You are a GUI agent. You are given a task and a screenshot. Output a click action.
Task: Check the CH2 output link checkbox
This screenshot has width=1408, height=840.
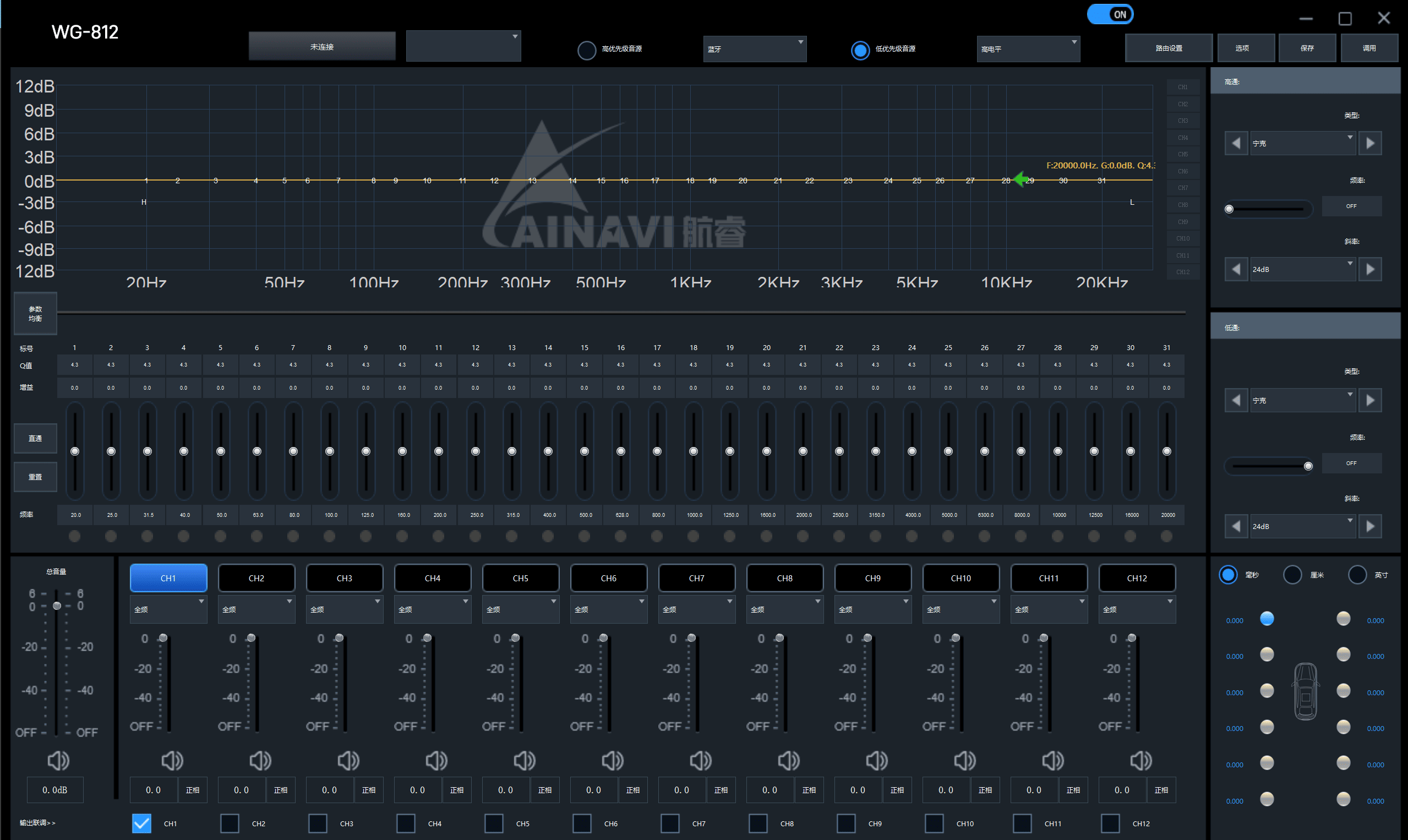tap(230, 823)
